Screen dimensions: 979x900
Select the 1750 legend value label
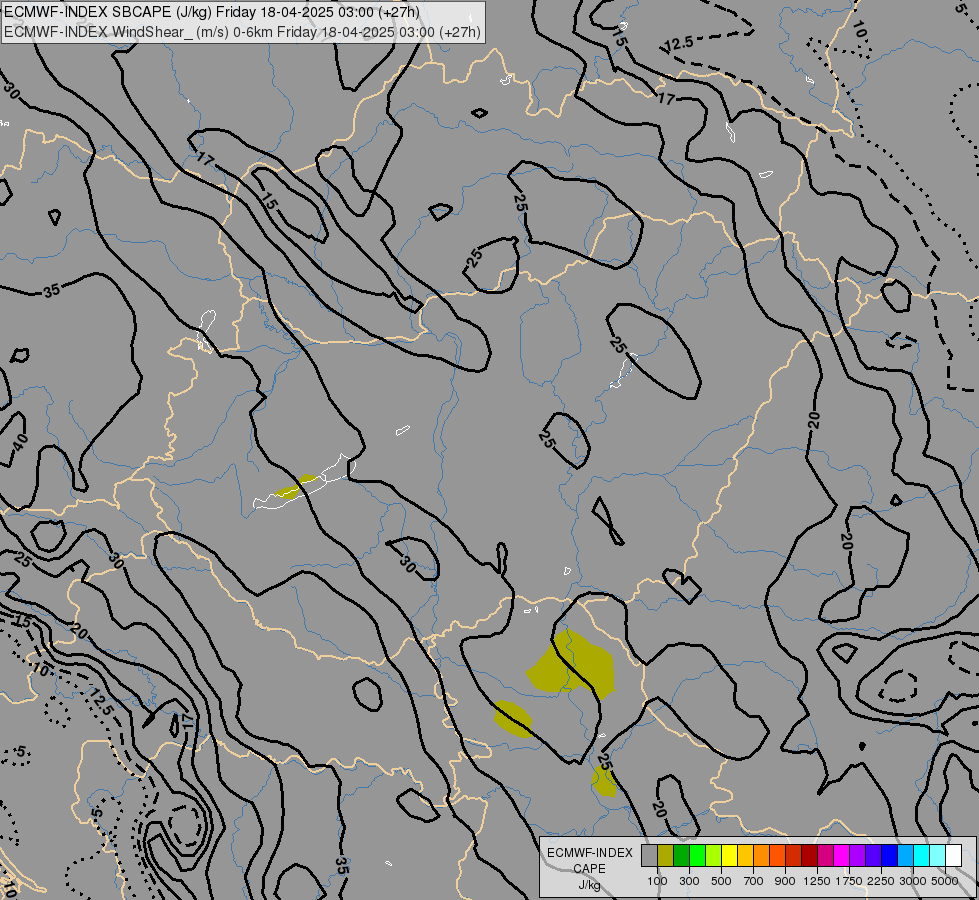(849, 881)
